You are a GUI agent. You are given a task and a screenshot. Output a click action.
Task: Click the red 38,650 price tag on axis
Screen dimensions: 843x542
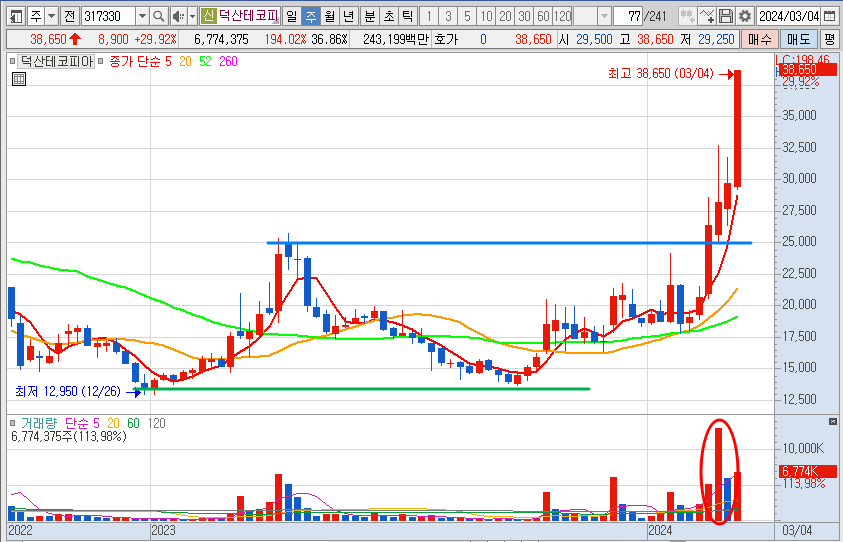(808, 69)
